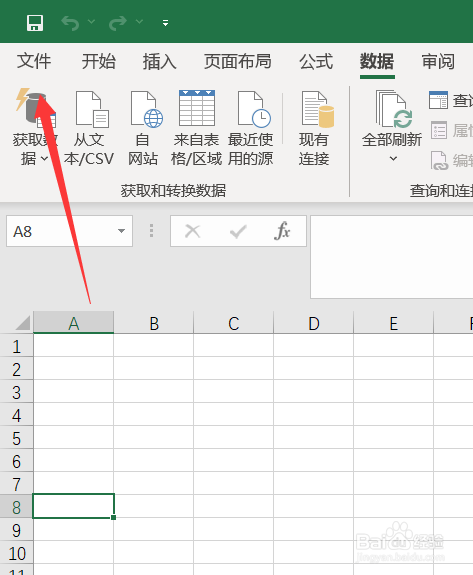Switch to the 公式 ribbon tab
The image size is (473, 575).
click(x=316, y=61)
